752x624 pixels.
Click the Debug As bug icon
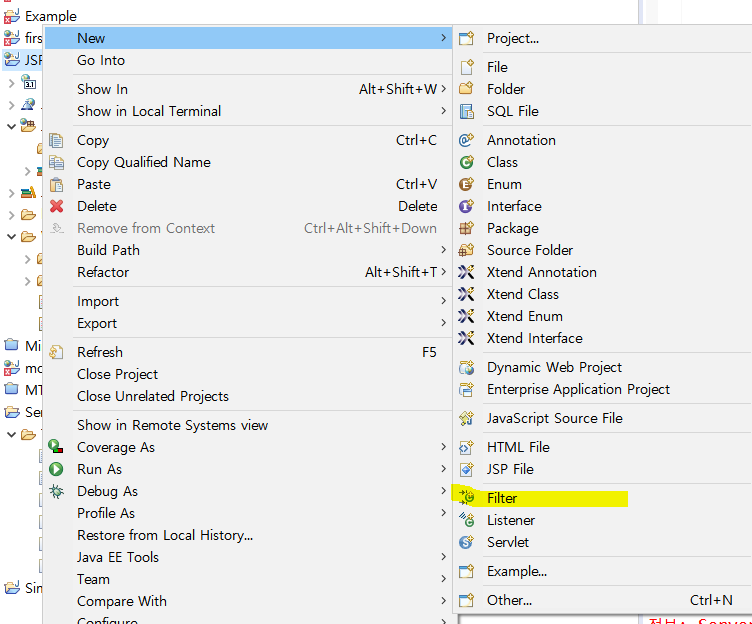57,491
